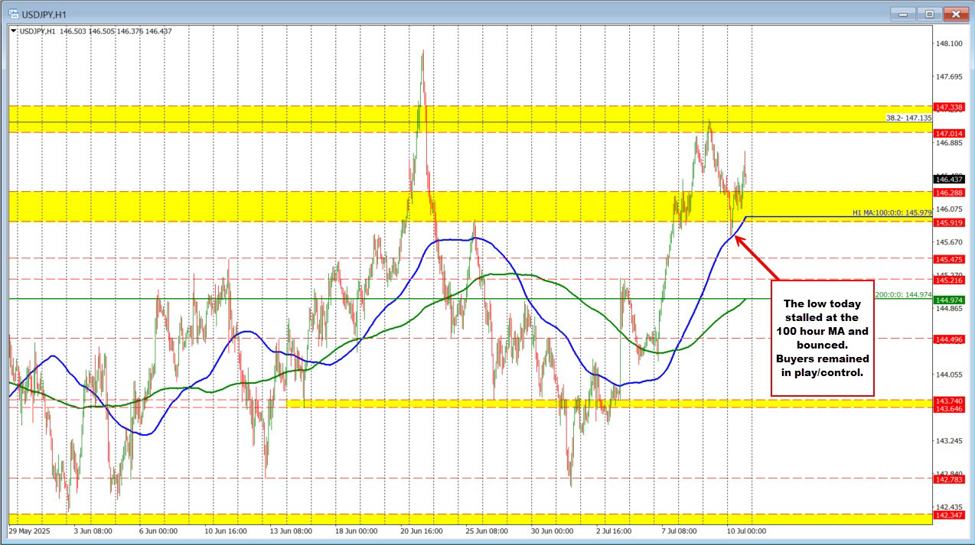Minimize the USDJPY,H1 chart window
975x545 pixels.
(905, 14)
